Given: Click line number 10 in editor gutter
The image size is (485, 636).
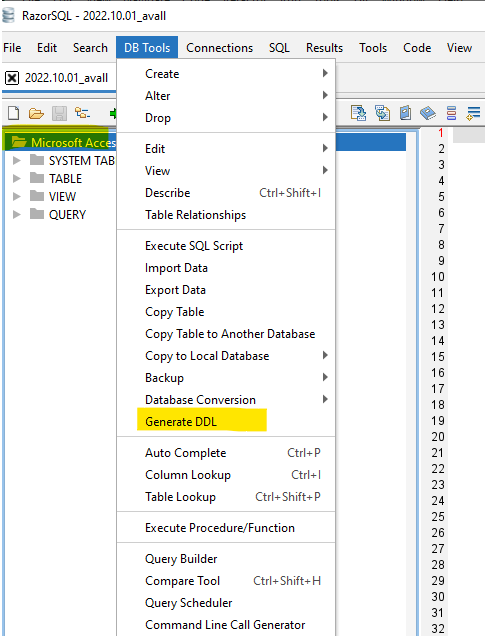Looking at the screenshot, I should [x=438, y=277].
